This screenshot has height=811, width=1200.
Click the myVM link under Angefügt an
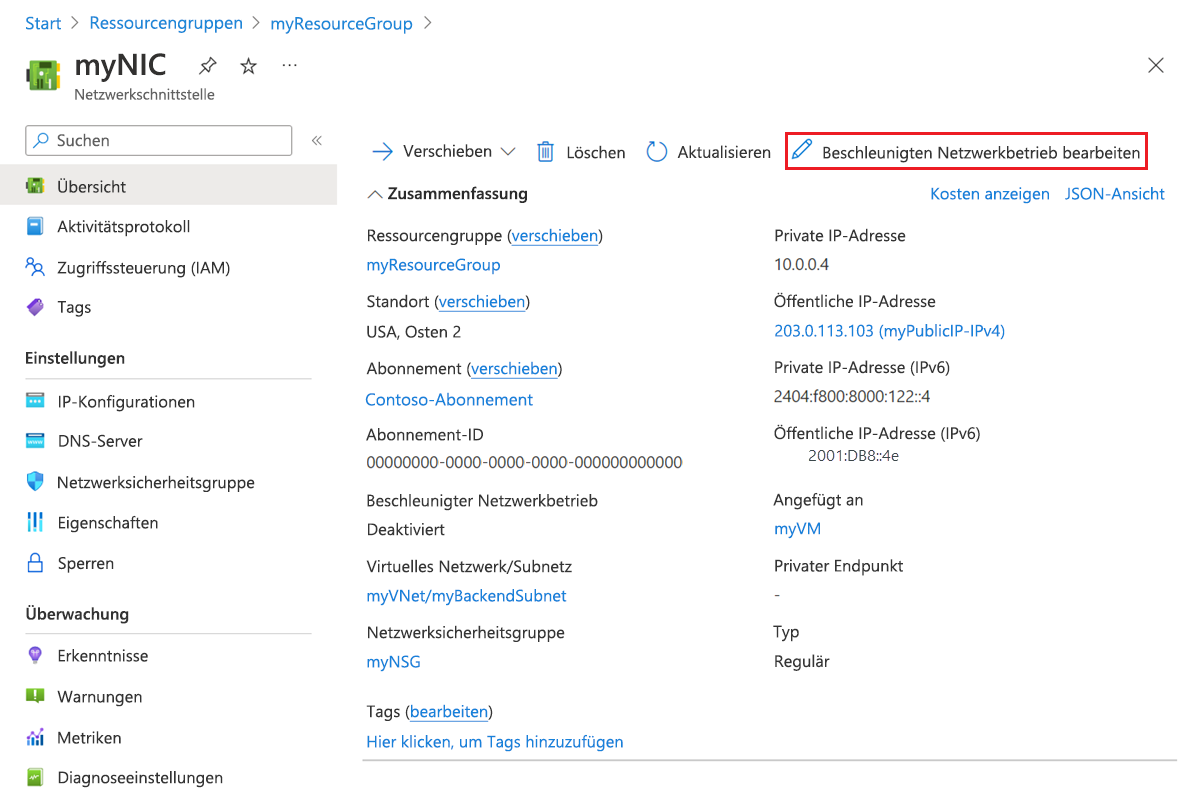coord(797,529)
